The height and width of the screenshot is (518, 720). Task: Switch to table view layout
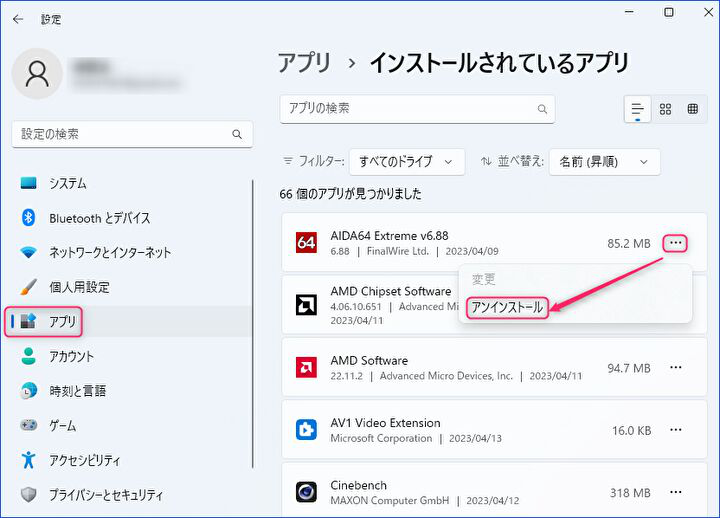click(693, 109)
